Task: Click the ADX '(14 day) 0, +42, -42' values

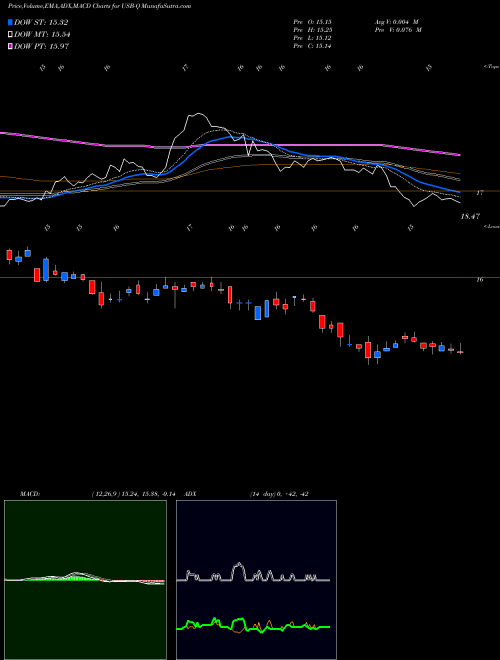Action: [x=279, y=494]
